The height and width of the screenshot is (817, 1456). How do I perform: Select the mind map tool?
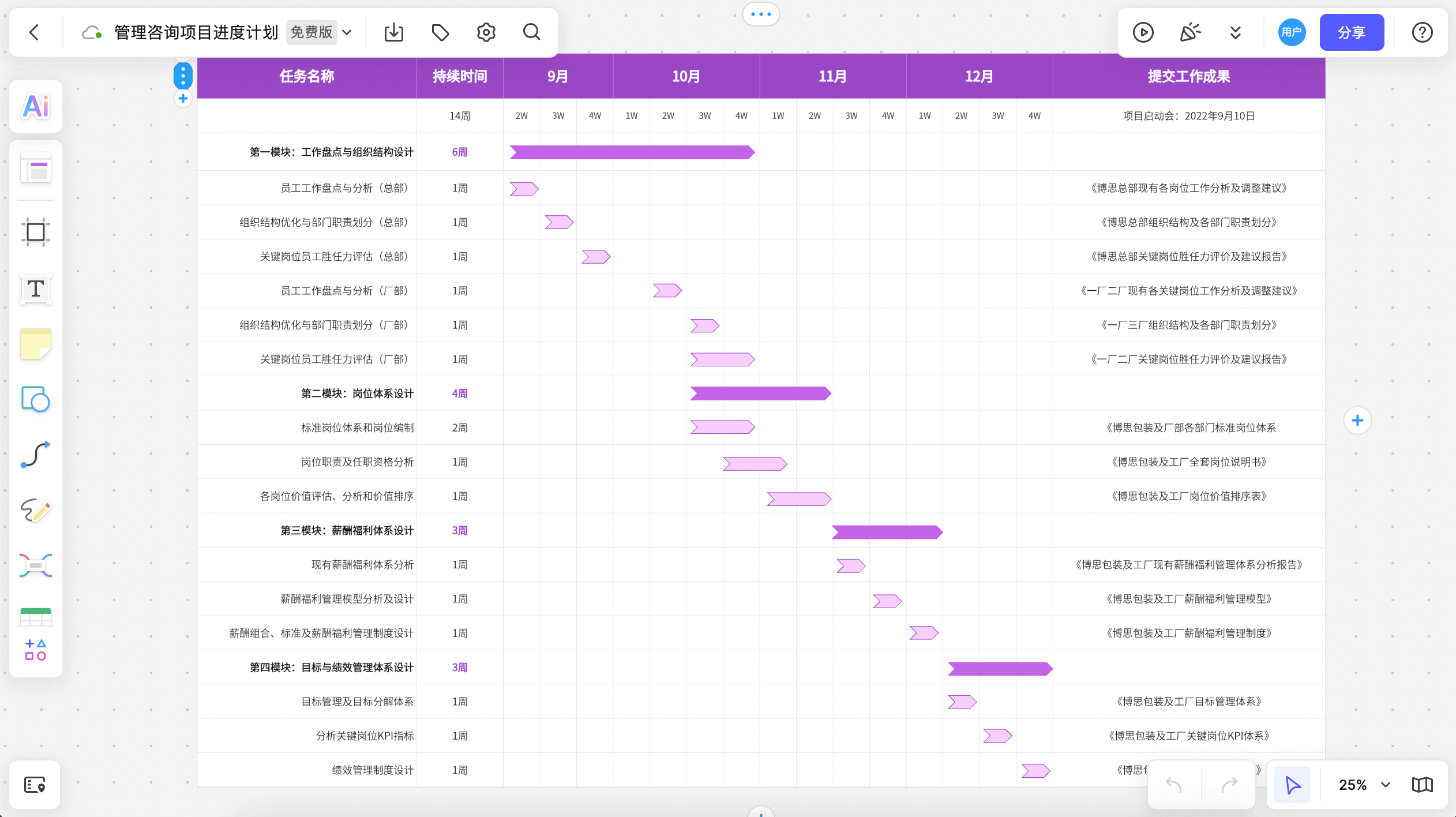point(36,565)
